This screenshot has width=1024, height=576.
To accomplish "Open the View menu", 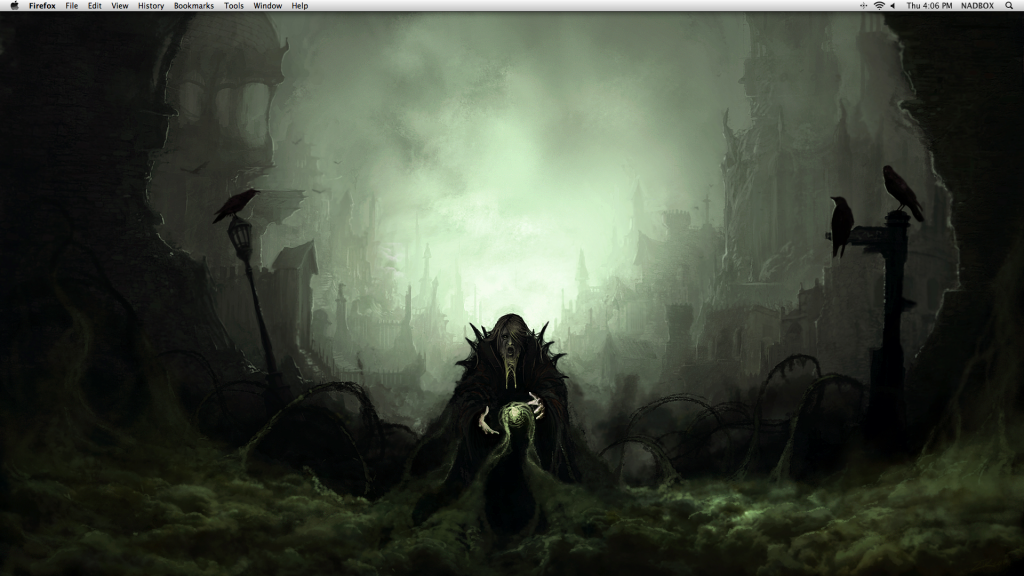I will pos(119,6).
